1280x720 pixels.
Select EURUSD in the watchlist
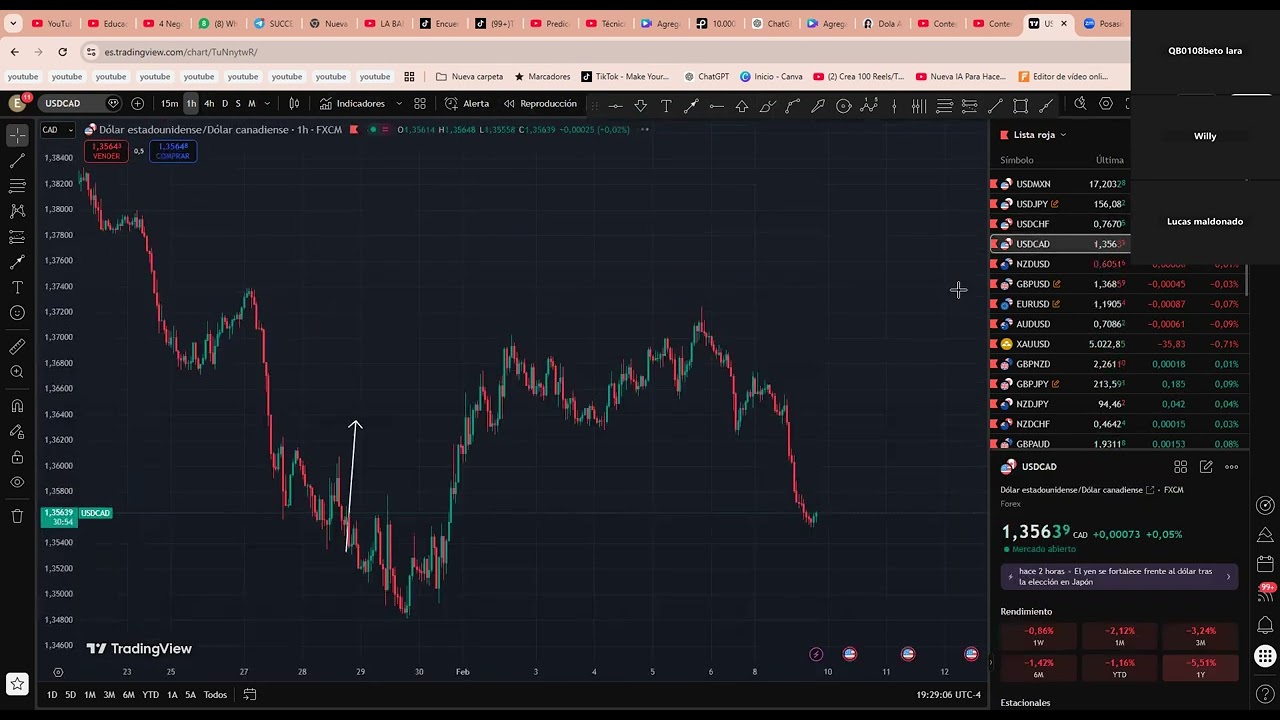[x=1118, y=304]
